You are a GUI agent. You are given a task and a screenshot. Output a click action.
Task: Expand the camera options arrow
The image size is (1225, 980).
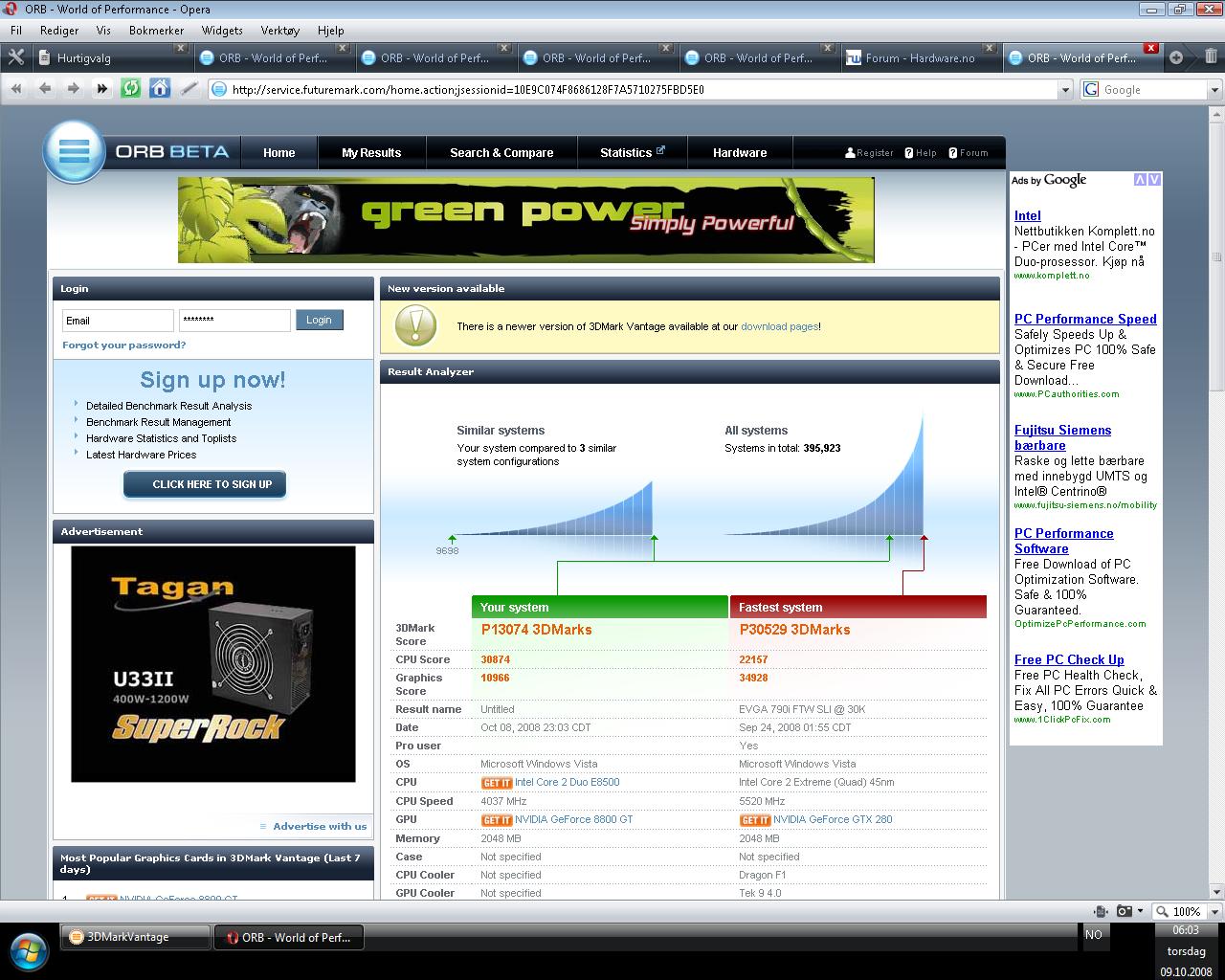tap(1141, 912)
